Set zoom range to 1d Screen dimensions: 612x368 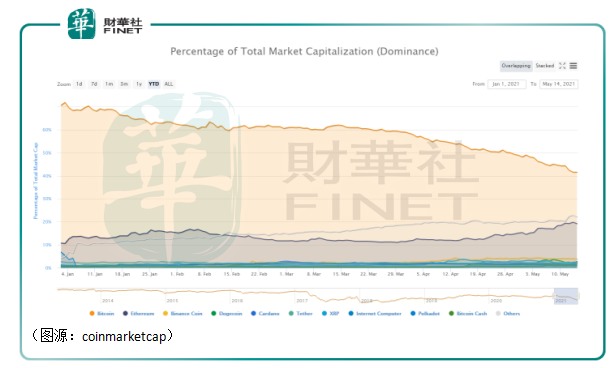[79, 84]
